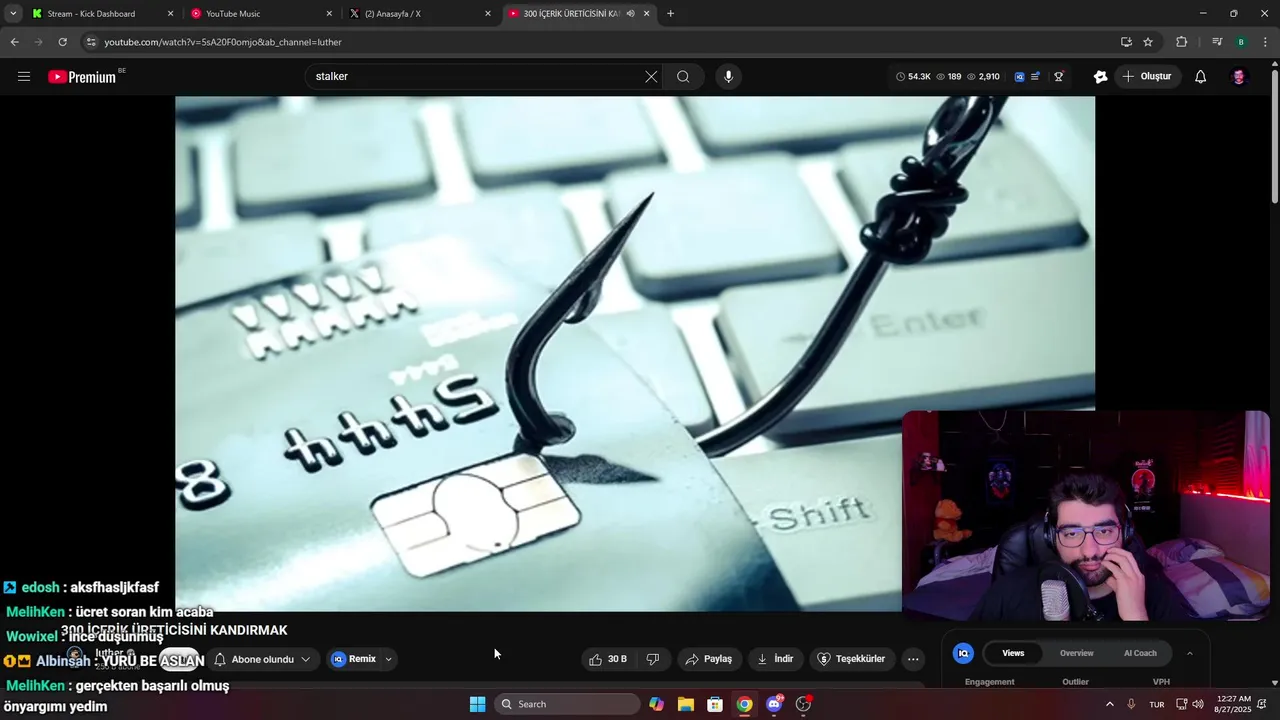Select the Views tab in vidIQ

pos(1013,653)
